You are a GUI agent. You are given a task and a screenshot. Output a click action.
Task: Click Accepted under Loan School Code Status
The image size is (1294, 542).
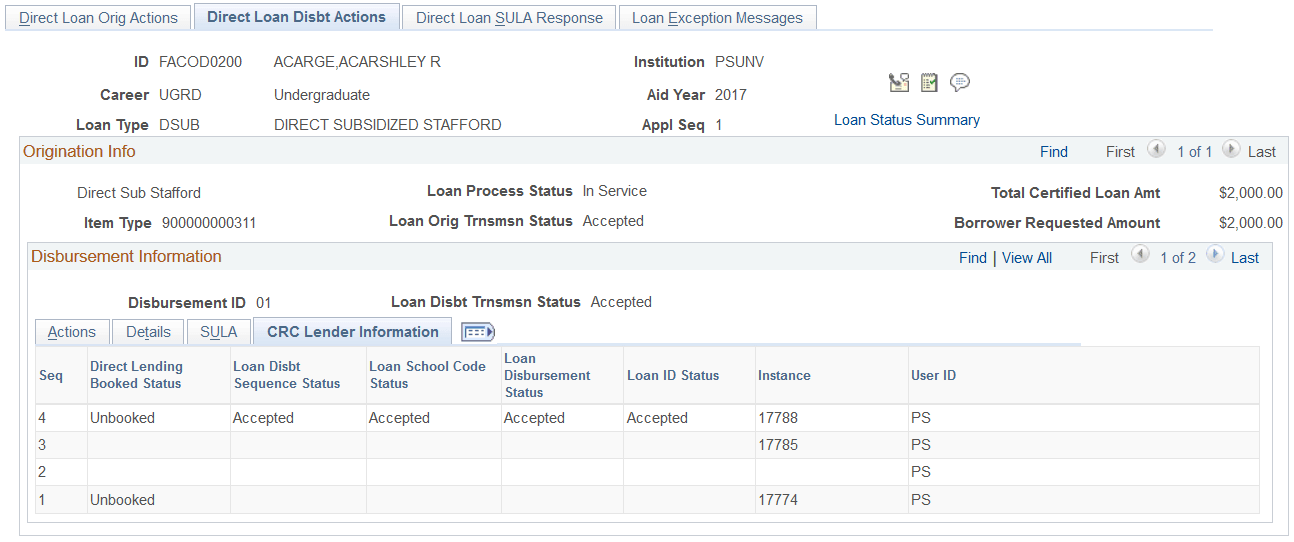point(399,418)
